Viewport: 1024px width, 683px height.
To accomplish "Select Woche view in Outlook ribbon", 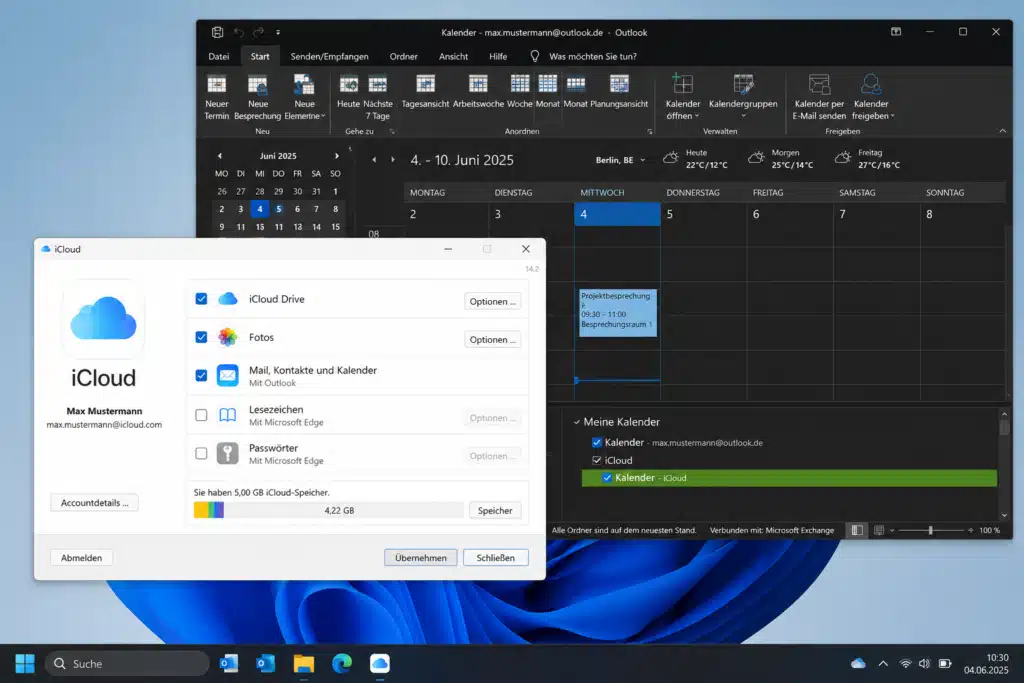I will (x=520, y=91).
